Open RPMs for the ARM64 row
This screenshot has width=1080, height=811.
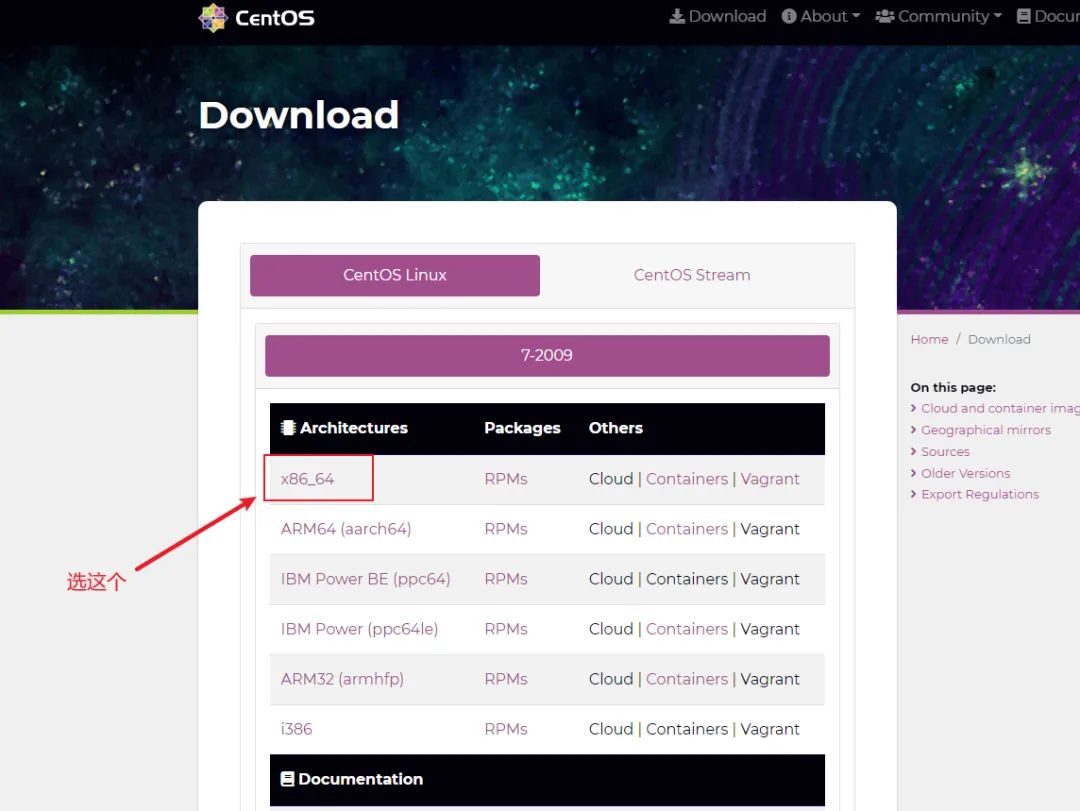[506, 529]
